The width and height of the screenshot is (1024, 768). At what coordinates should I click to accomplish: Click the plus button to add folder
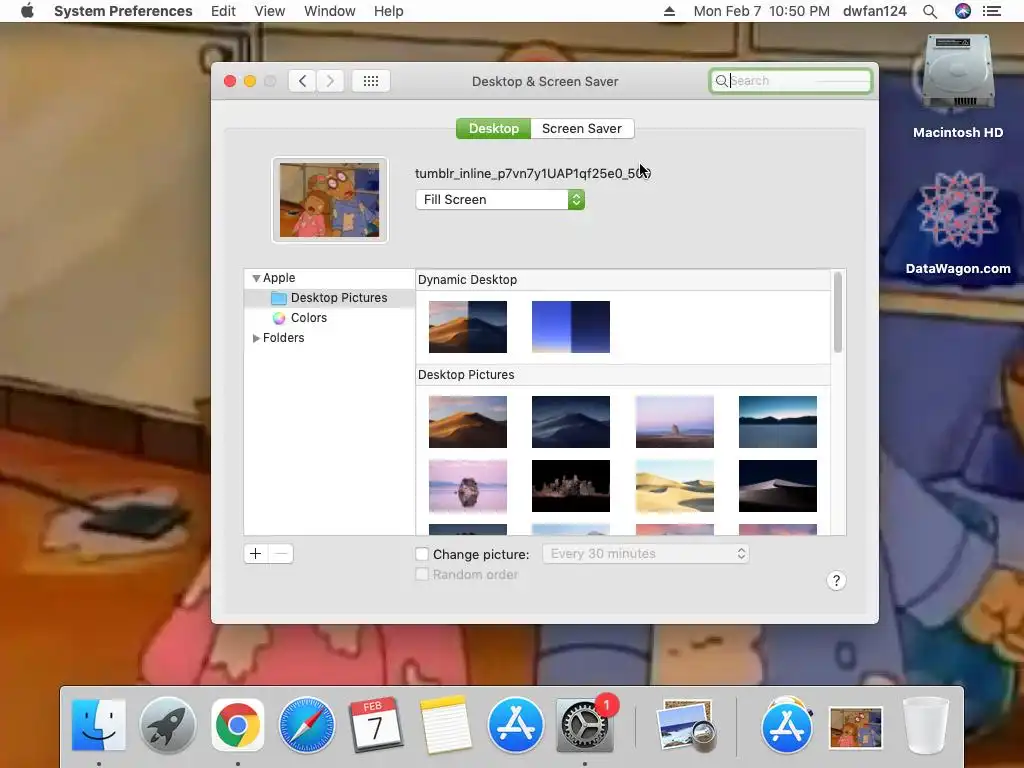pos(256,554)
